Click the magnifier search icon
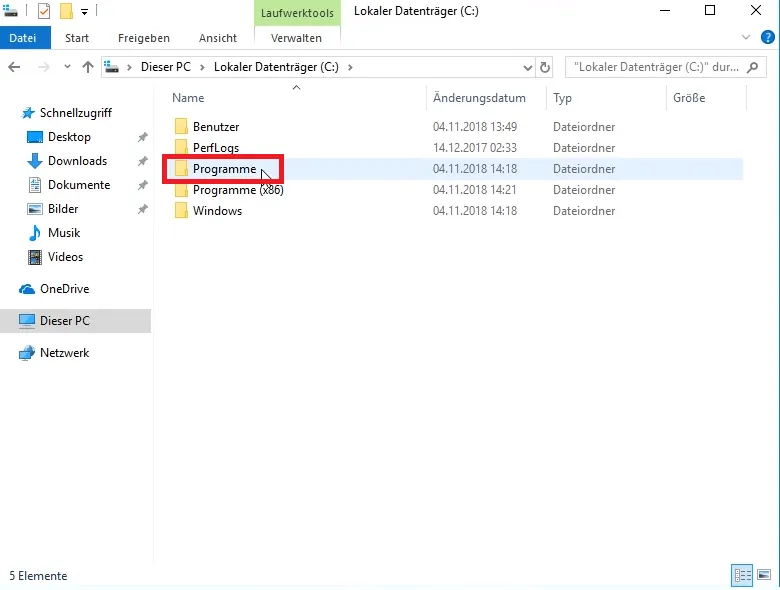The image size is (780, 590). (x=753, y=67)
